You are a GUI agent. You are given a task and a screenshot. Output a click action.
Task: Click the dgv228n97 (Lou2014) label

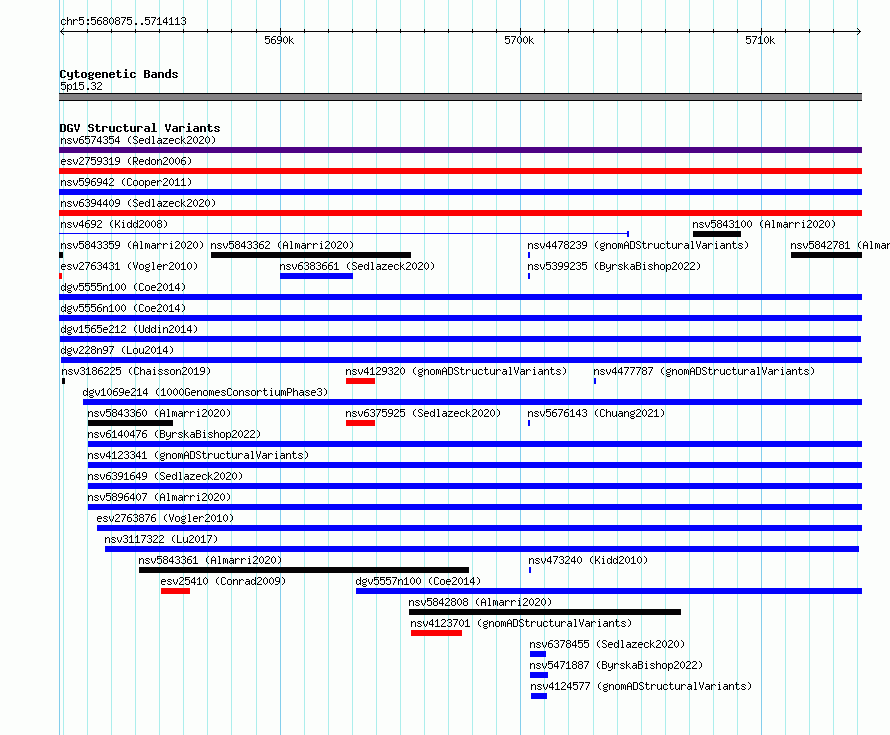pyautogui.click(x=117, y=350)
